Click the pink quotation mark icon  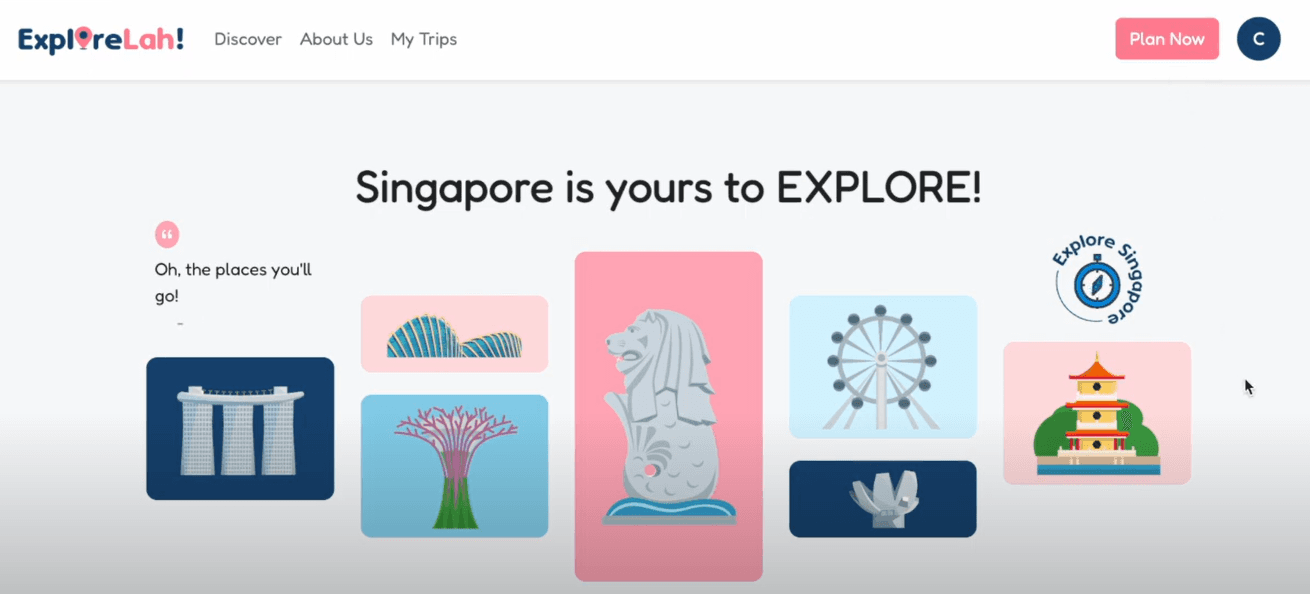(167, 235)
